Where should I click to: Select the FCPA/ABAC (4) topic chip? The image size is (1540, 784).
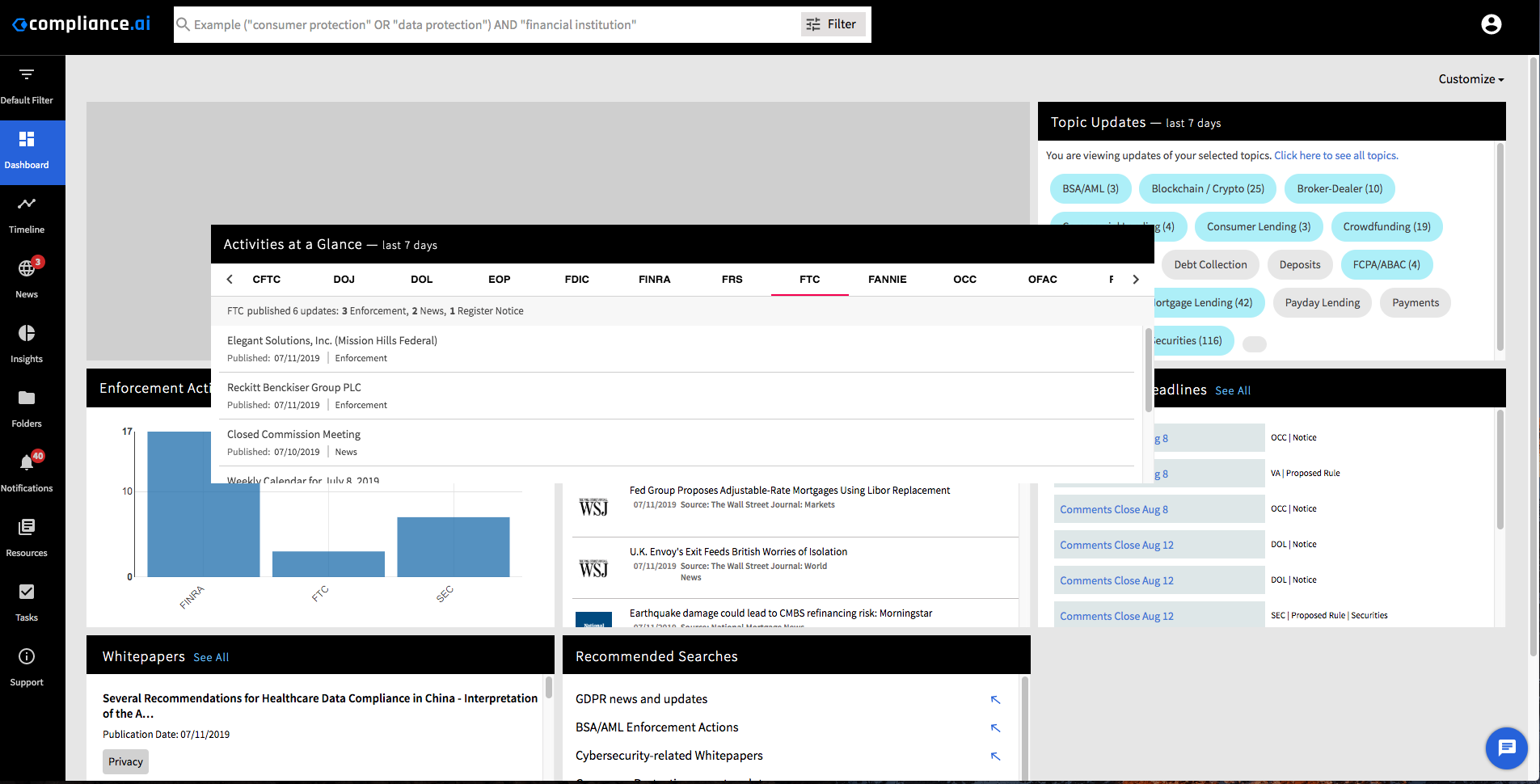1386,264
